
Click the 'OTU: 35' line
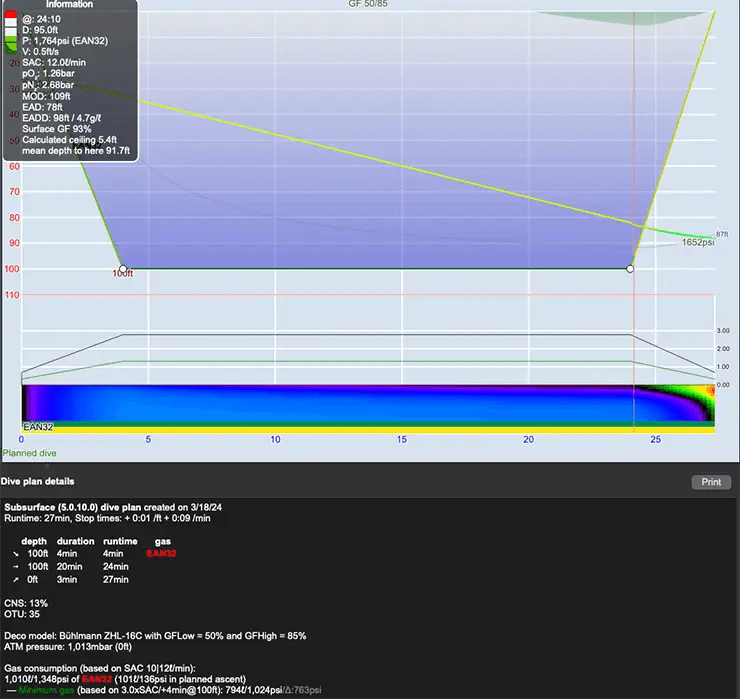(x=22, y=614)
